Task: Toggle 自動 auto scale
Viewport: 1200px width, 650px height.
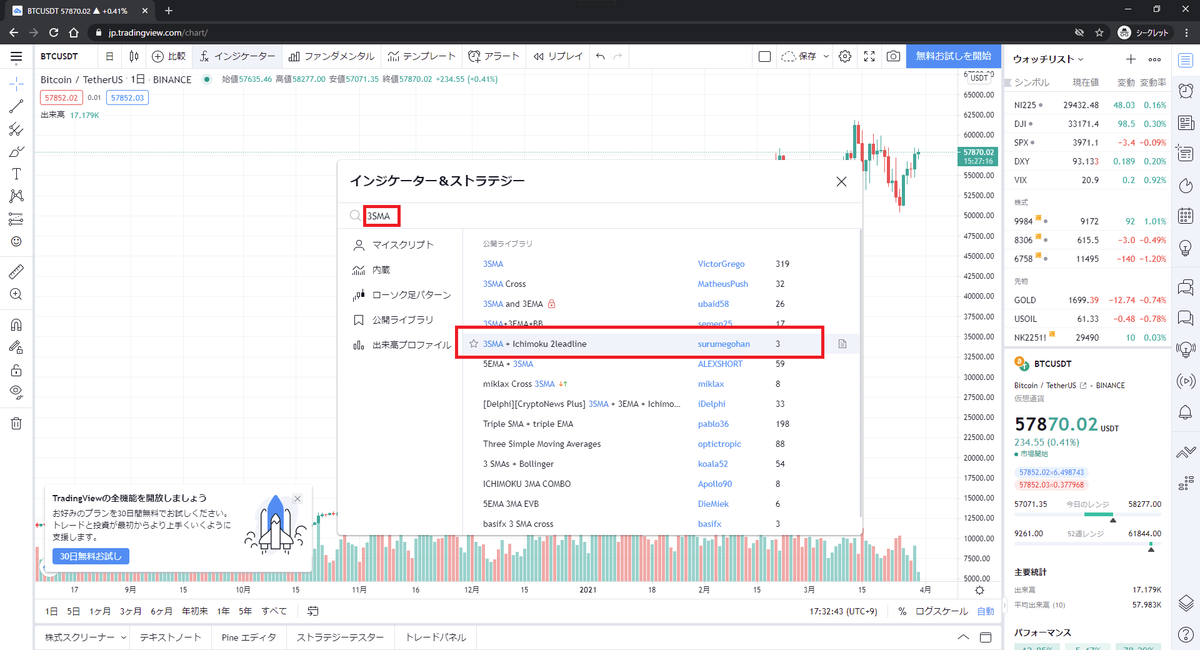Action: (x=986, y=611)
